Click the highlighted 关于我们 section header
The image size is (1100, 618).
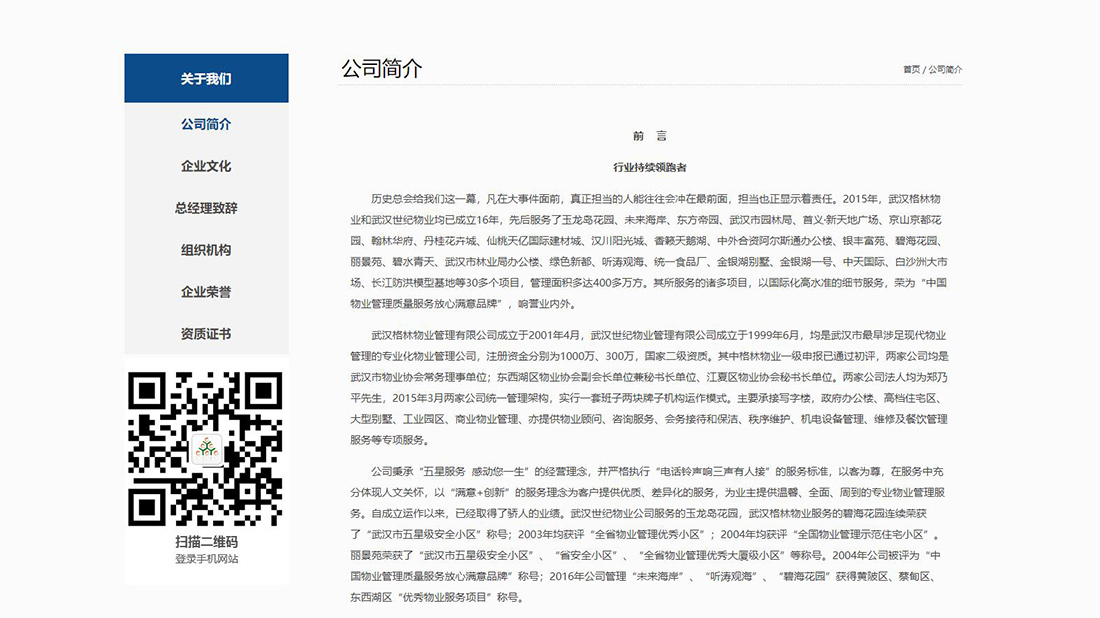tap(205, 77)
